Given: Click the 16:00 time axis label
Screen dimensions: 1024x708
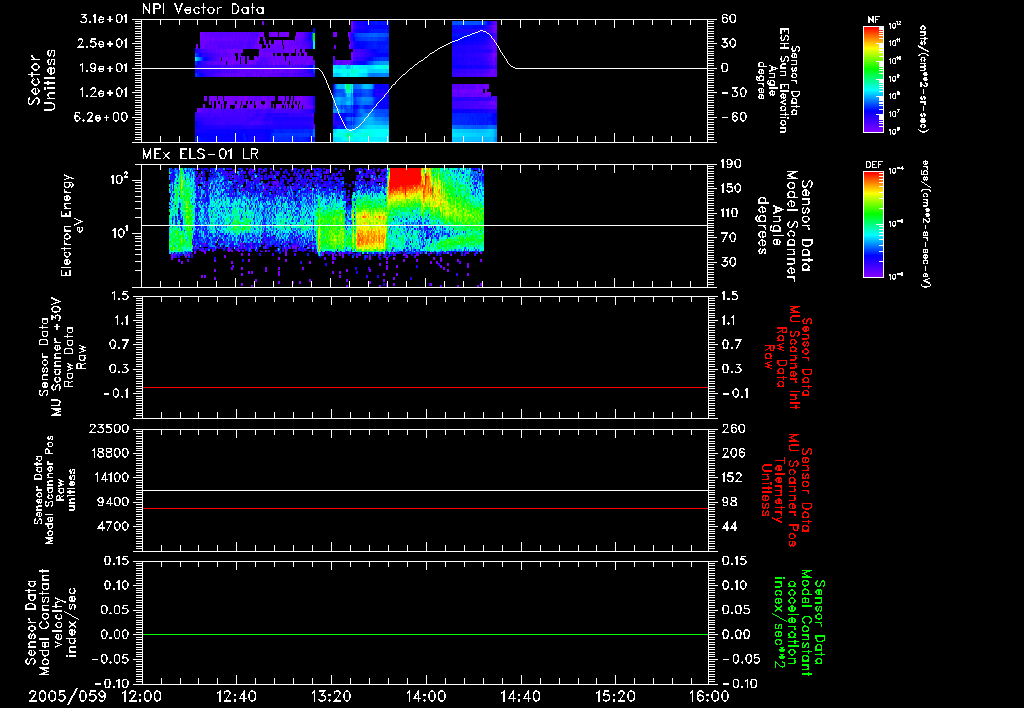Looking at the screenshot, I should [x=709, y=696].
